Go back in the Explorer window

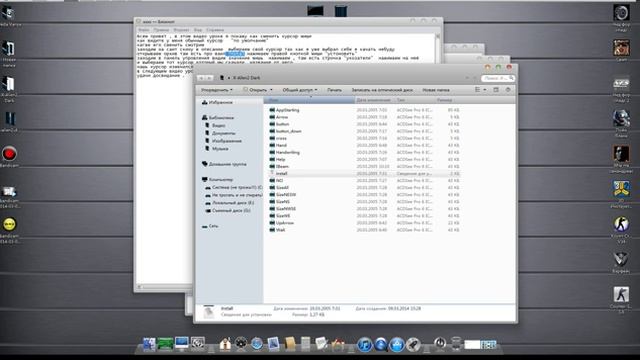click(201, 78)
